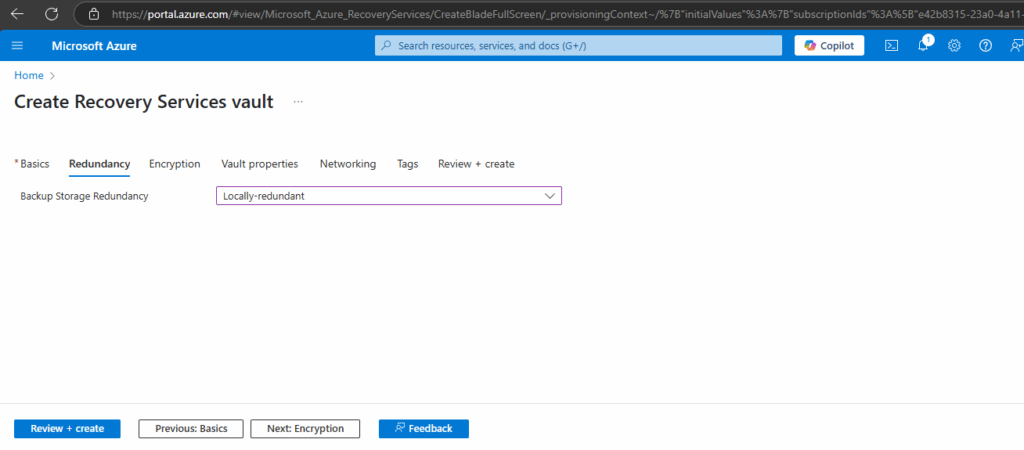
Task: Open the Vault properties tab
Action: 259,164
